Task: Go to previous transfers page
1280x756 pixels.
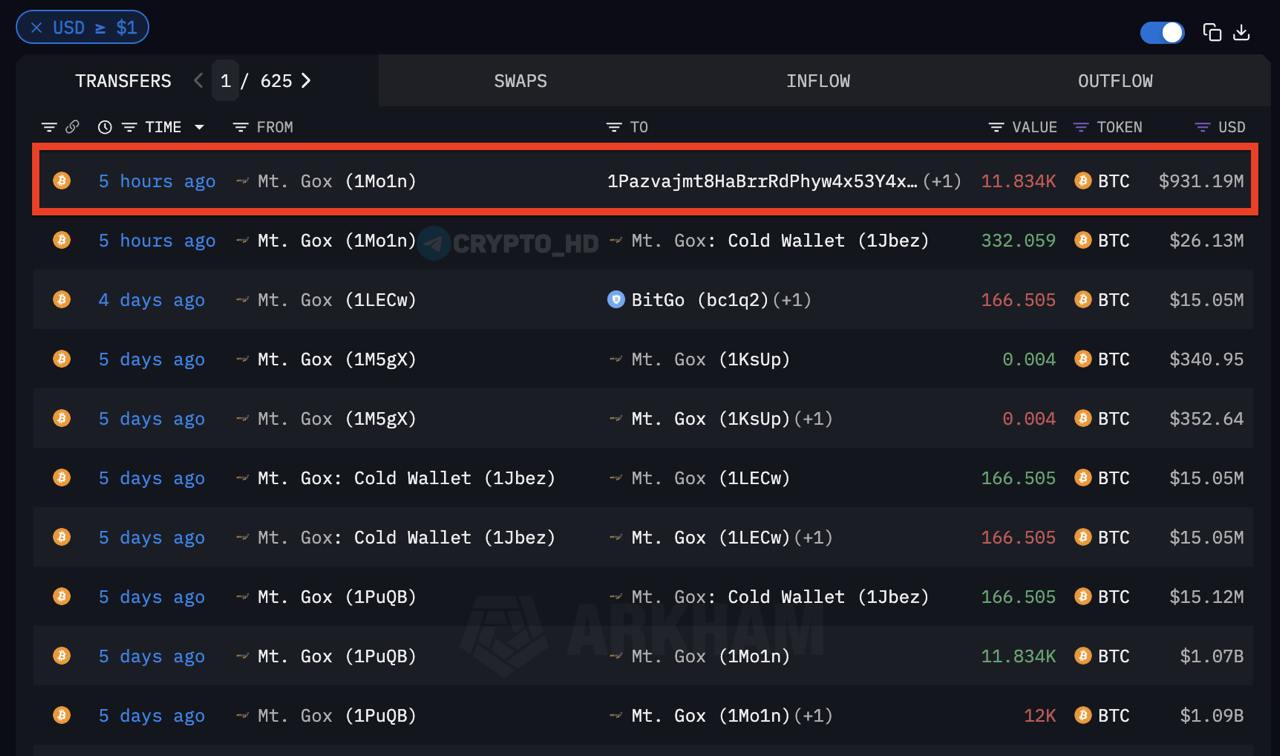Action: tap(198, 81)
